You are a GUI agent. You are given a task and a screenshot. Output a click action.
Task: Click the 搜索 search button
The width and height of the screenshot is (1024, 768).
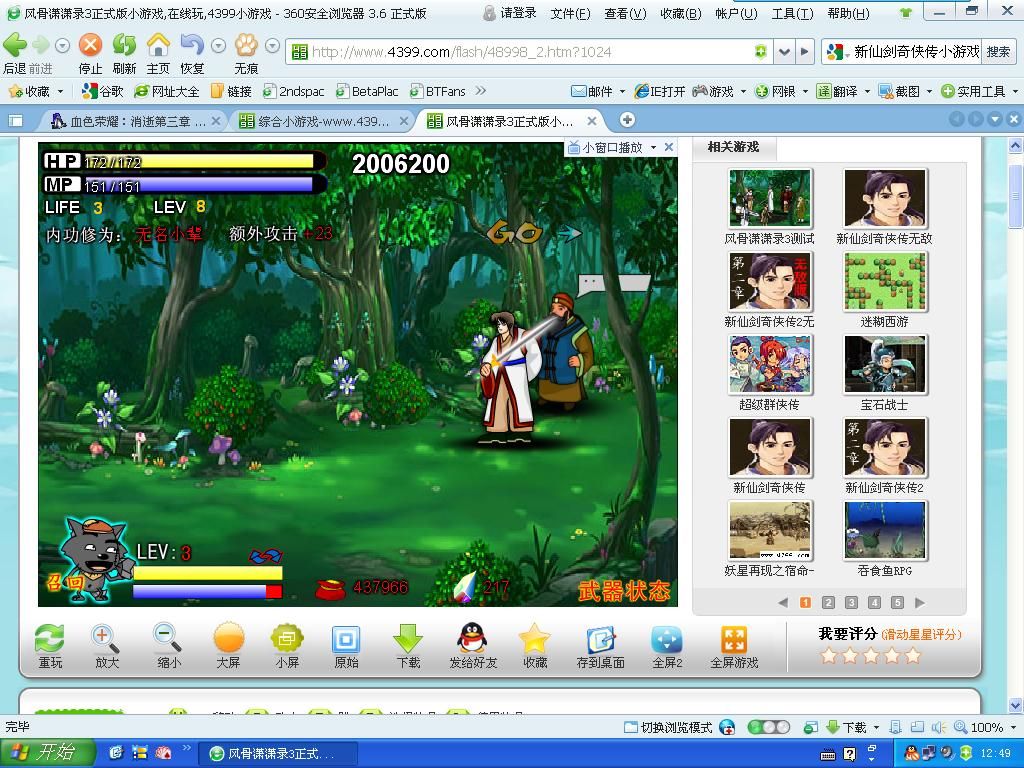click(998, 52)
